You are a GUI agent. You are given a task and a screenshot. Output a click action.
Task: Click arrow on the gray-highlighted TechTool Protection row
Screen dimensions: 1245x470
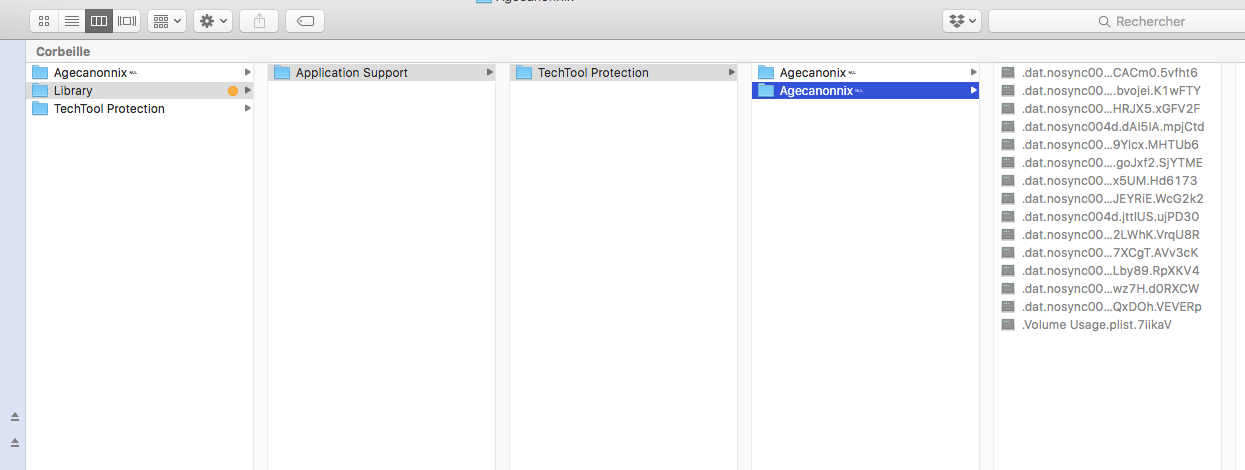point(731,72)
